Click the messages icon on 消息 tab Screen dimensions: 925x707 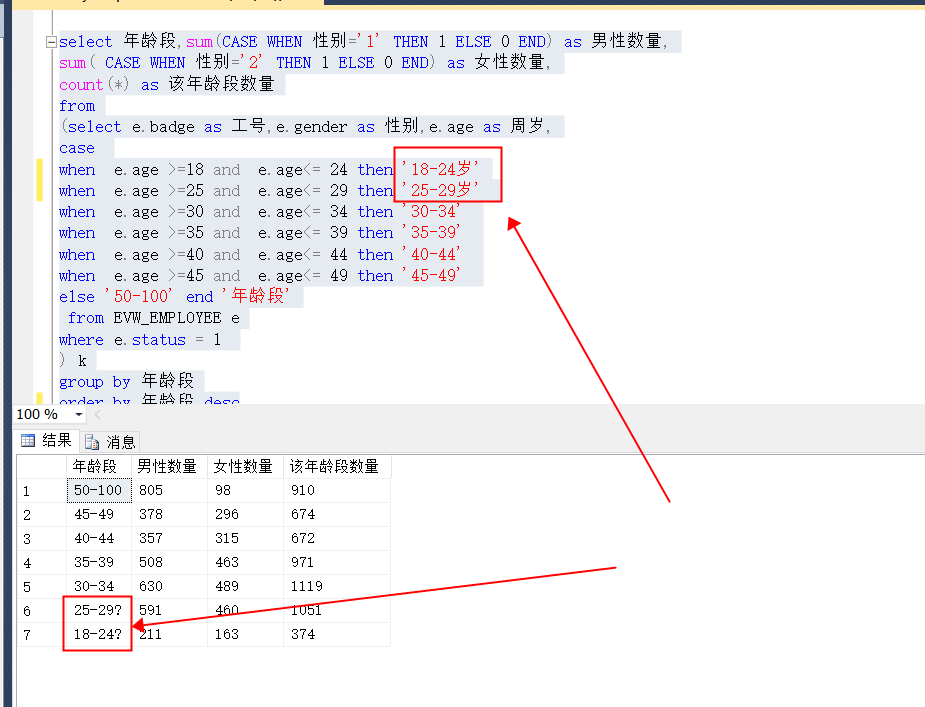[91, 441]
